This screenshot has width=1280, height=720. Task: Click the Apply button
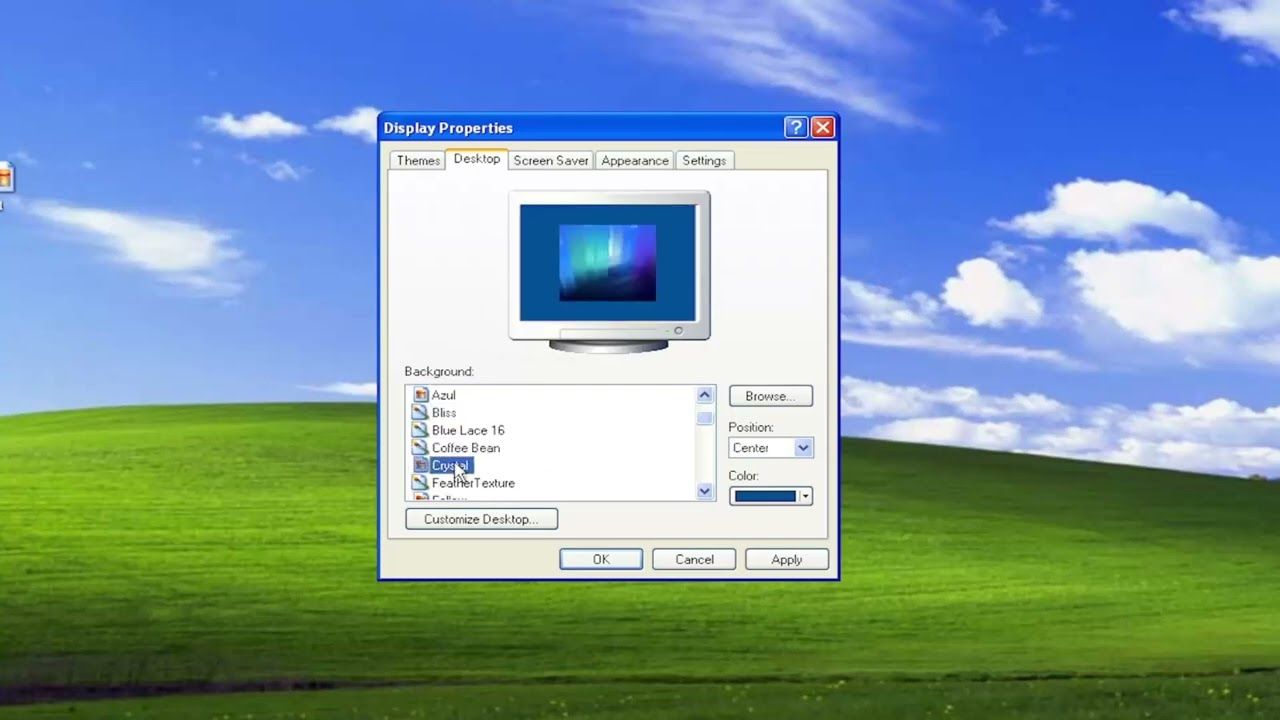click(x=787, y=559)
